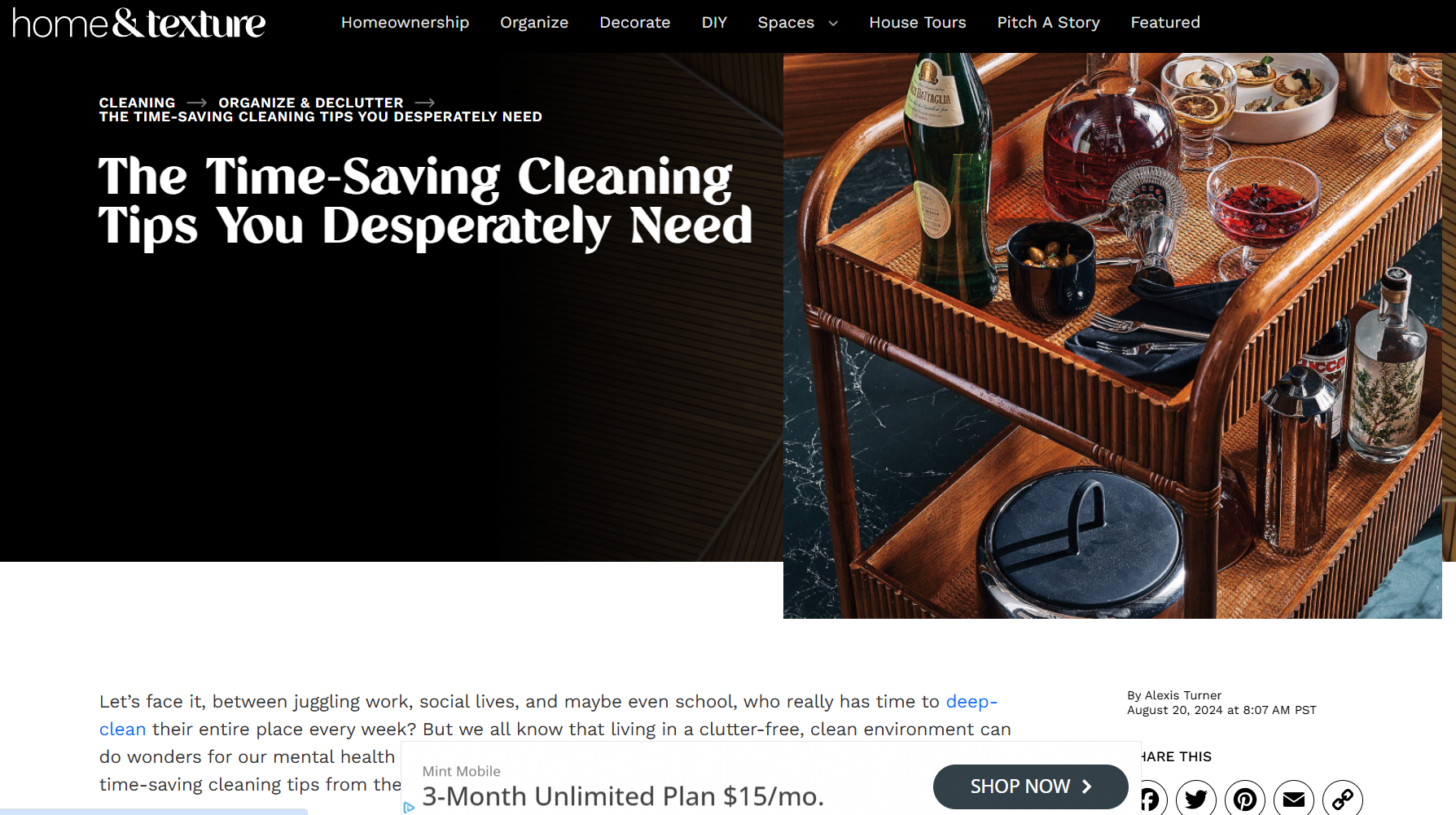Viewport: 1456px width, 815px height.
Task: Open the Decorate menu item
Action: (x=635, y=23)
